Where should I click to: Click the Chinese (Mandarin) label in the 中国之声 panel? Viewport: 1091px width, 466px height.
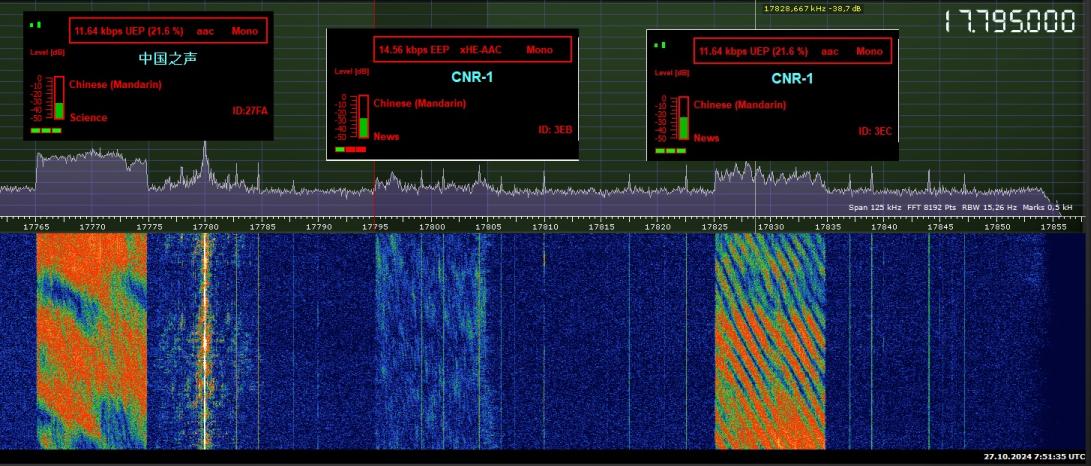[115, 84]
